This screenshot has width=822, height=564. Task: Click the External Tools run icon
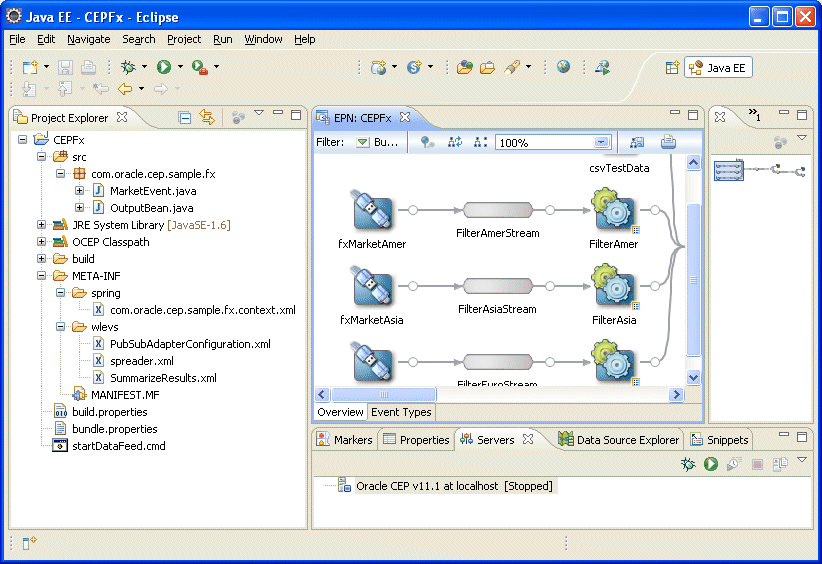coord(200,67)
